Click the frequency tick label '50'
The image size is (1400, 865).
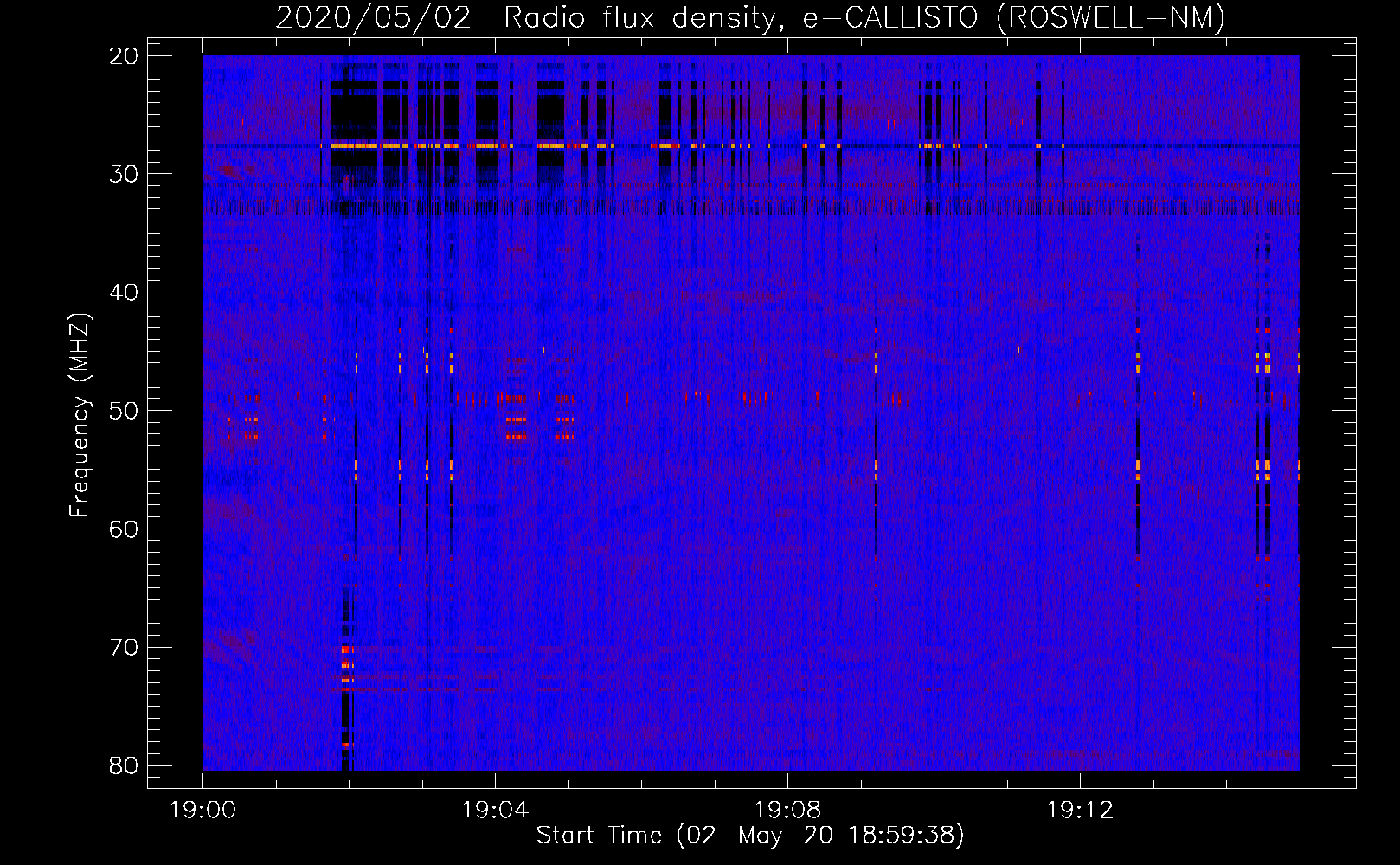pos(125,411)
